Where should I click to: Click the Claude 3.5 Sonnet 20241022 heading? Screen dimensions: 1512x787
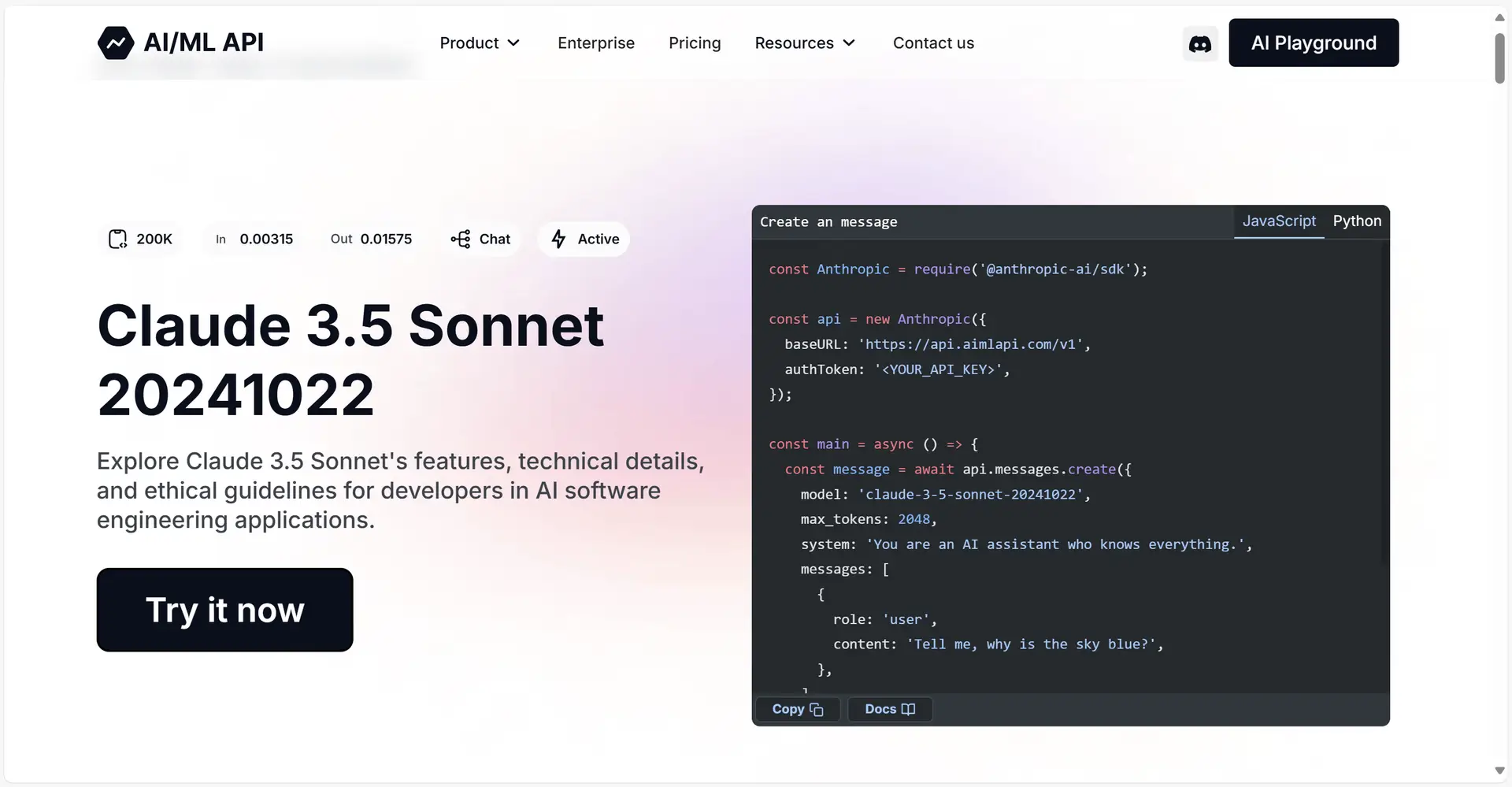(350, 359)
